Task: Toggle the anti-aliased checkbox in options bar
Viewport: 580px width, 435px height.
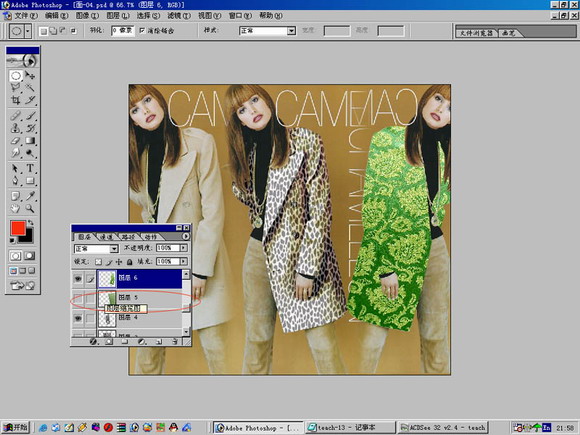Action: click(x=142, y=30)
